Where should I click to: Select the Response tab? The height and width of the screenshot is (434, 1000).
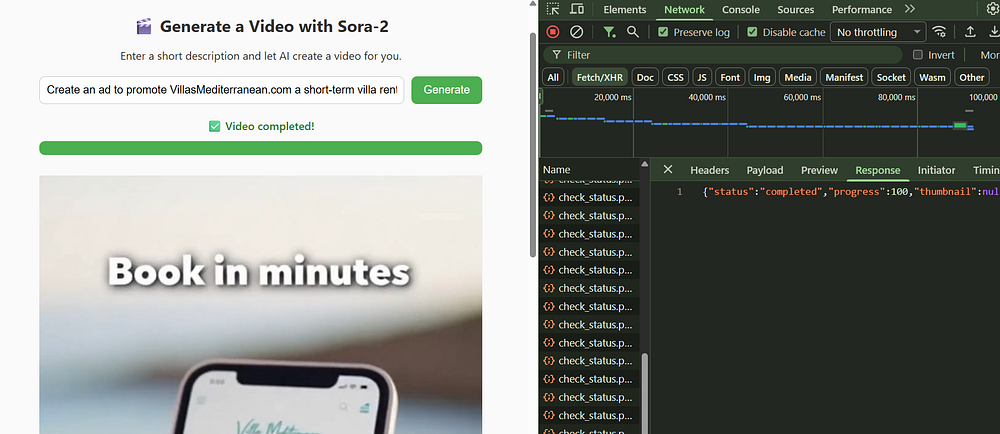pyautogui.click(x=878, y=170)
